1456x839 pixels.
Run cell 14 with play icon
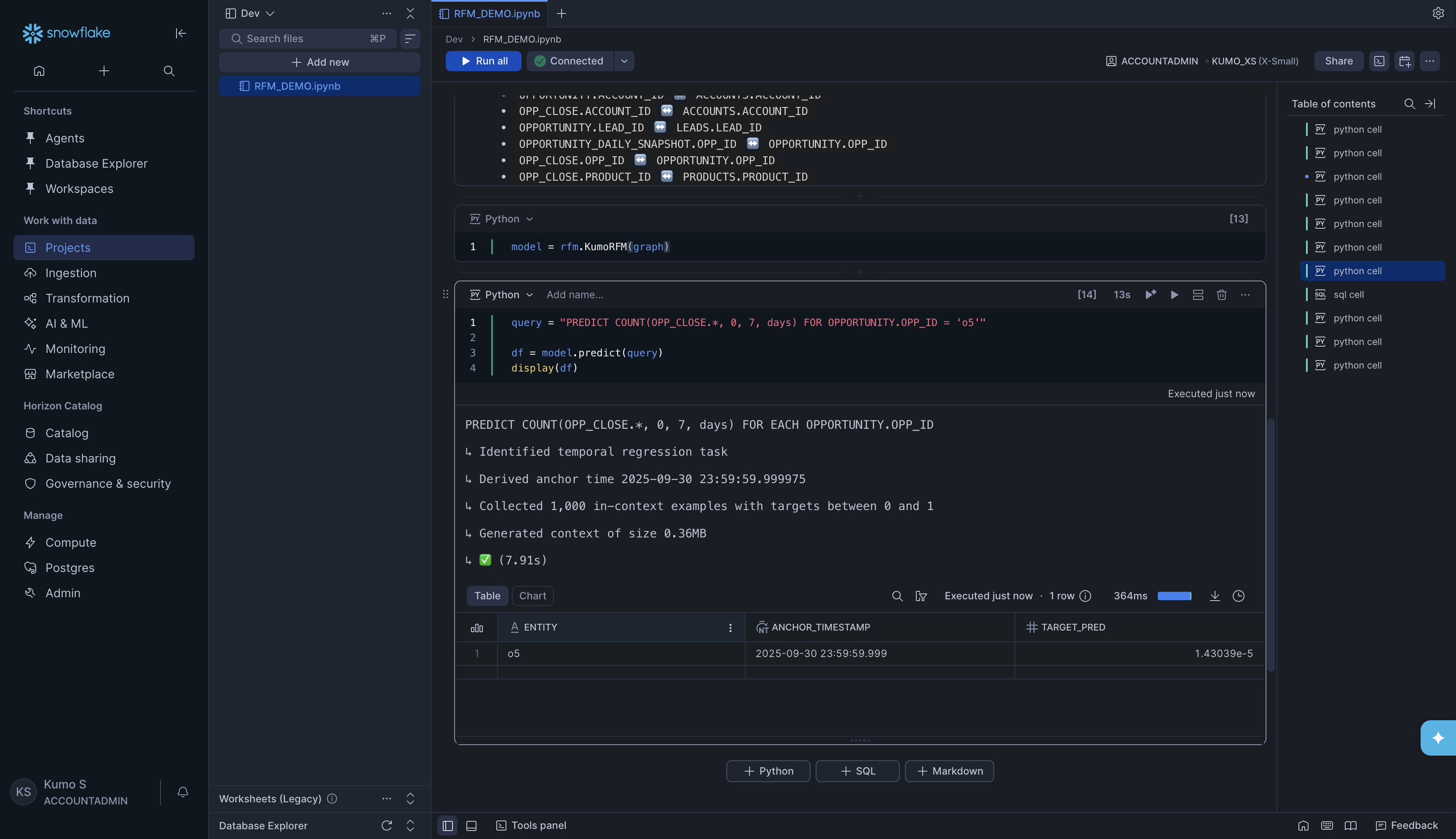tap(1174, 295)
